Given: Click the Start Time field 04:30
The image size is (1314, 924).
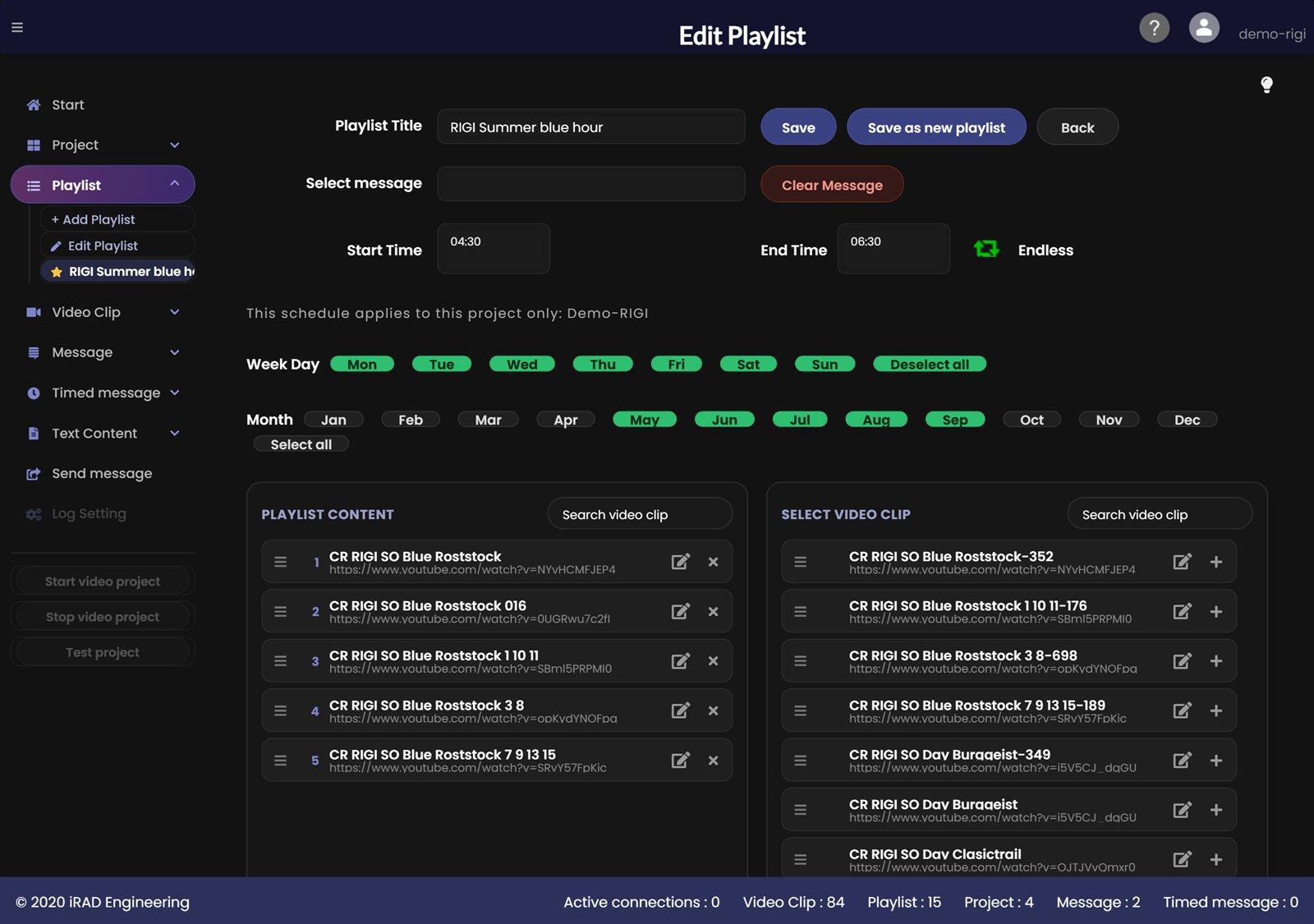Looking at the screenshot, I should pos(494,249).
